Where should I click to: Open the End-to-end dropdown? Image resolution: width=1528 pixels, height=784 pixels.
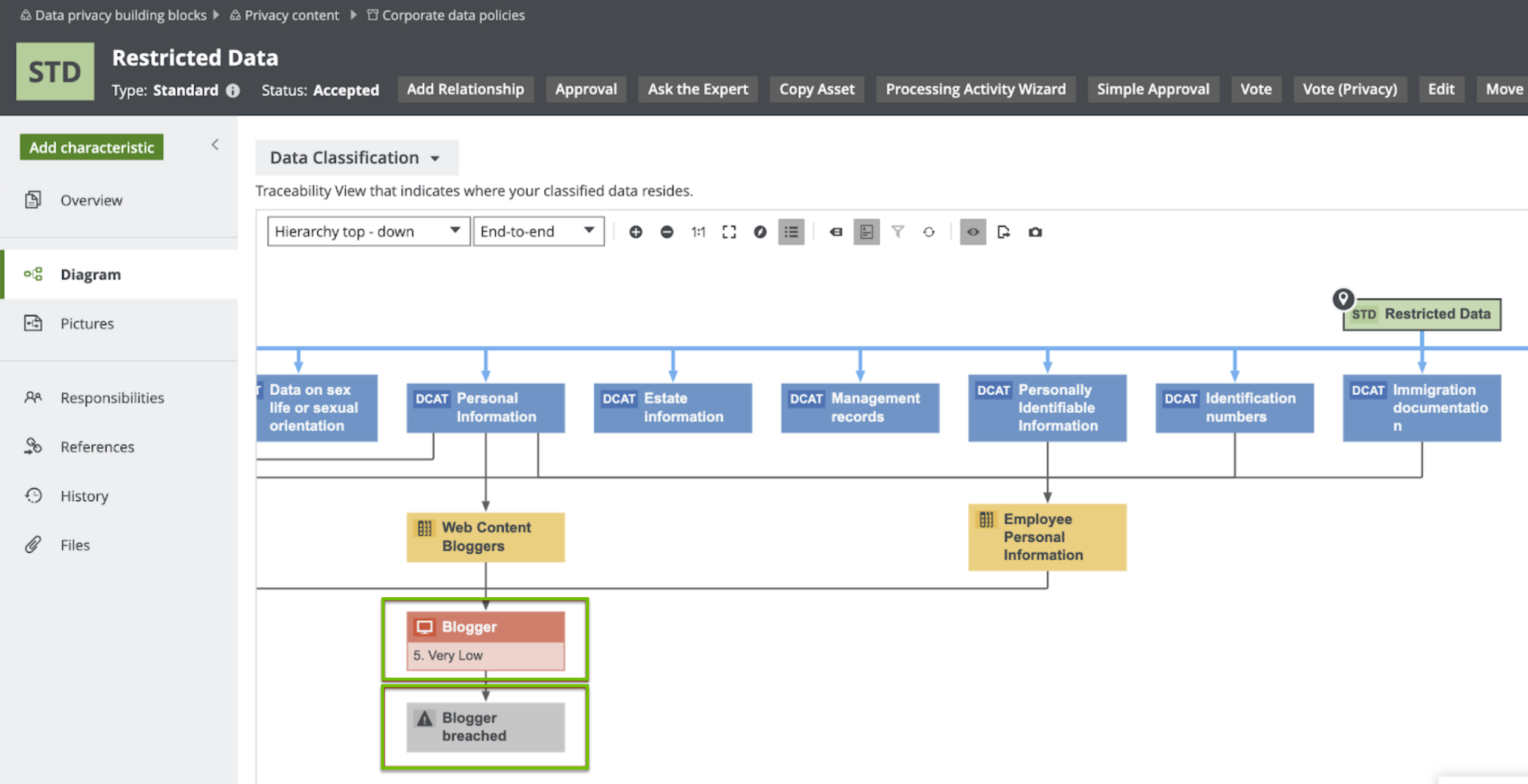point(538,232)
